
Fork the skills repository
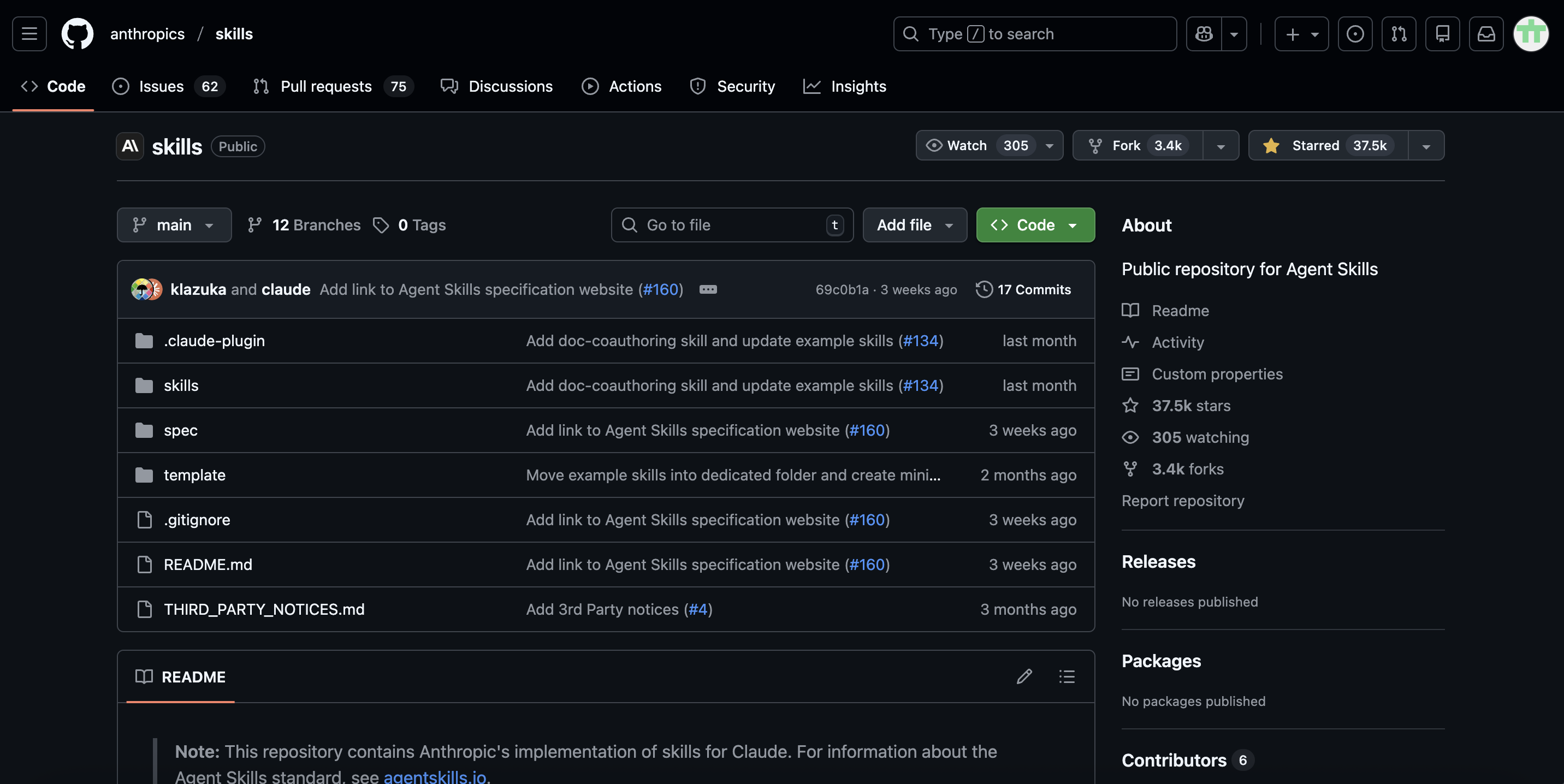tap(1138, 146)
